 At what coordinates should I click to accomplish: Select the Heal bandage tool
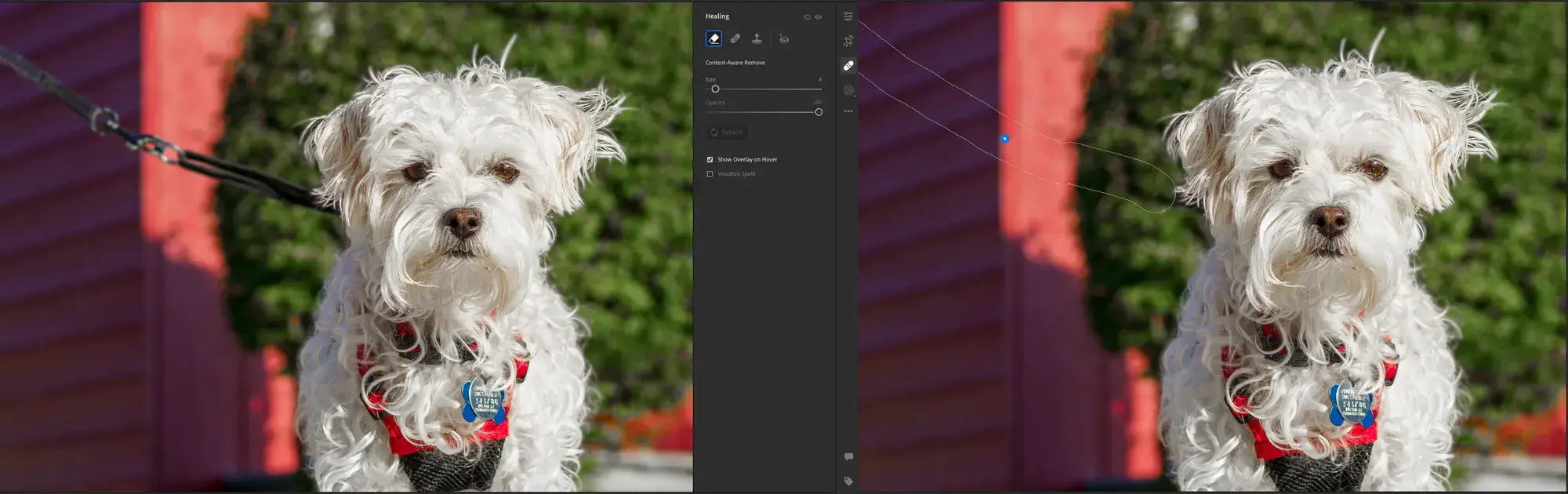(735, 38)
